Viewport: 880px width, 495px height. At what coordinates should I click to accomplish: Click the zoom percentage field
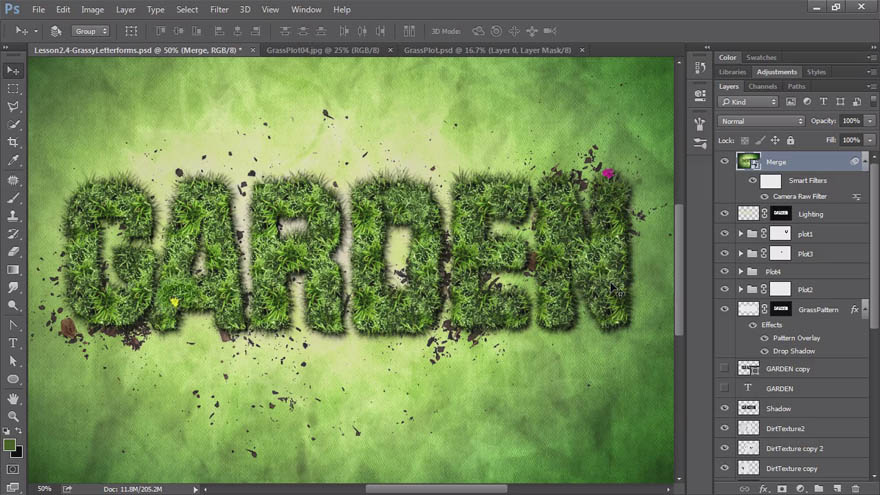click(x=44, y=489)
